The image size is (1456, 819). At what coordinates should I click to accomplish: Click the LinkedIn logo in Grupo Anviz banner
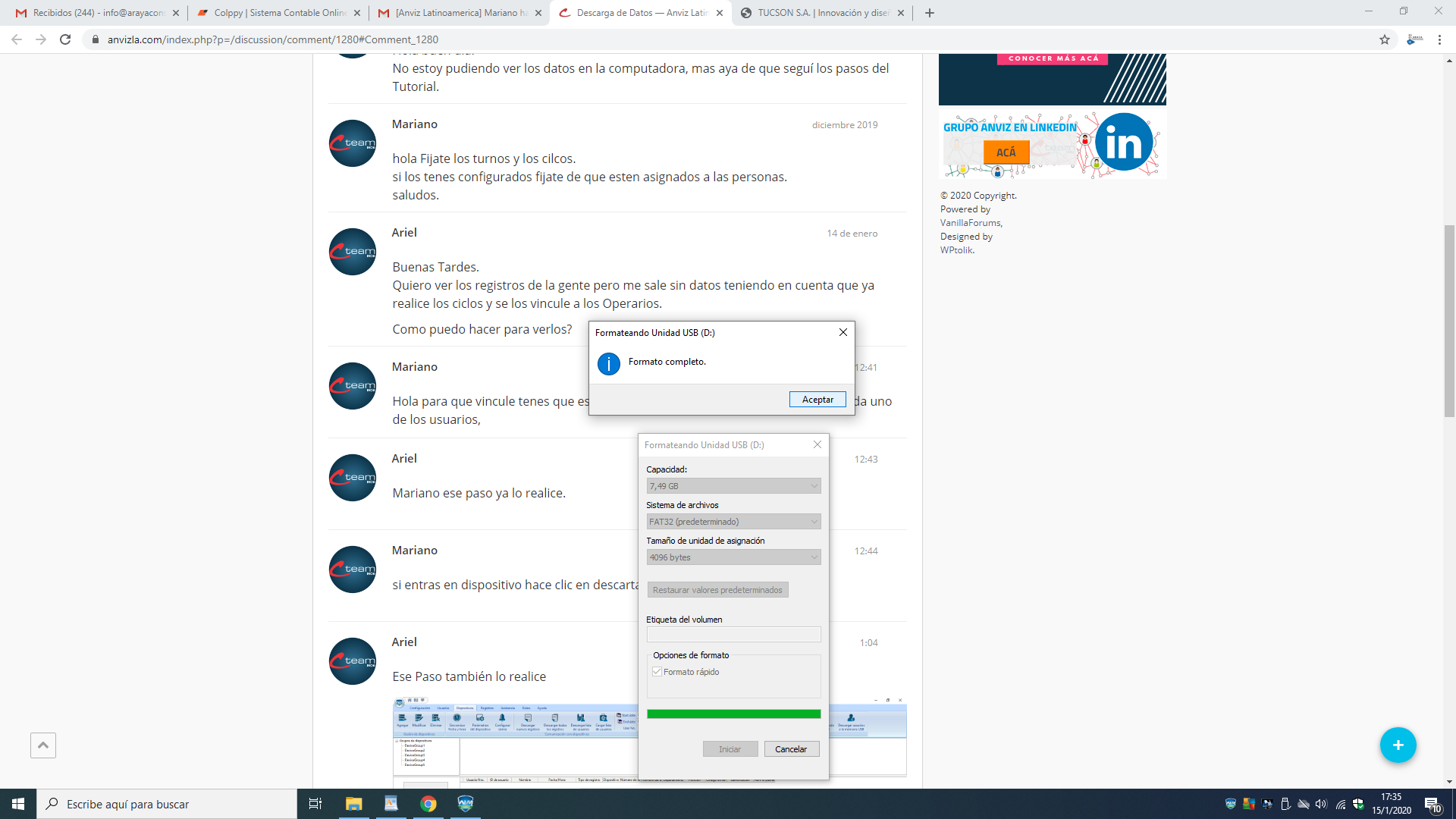1124,142
